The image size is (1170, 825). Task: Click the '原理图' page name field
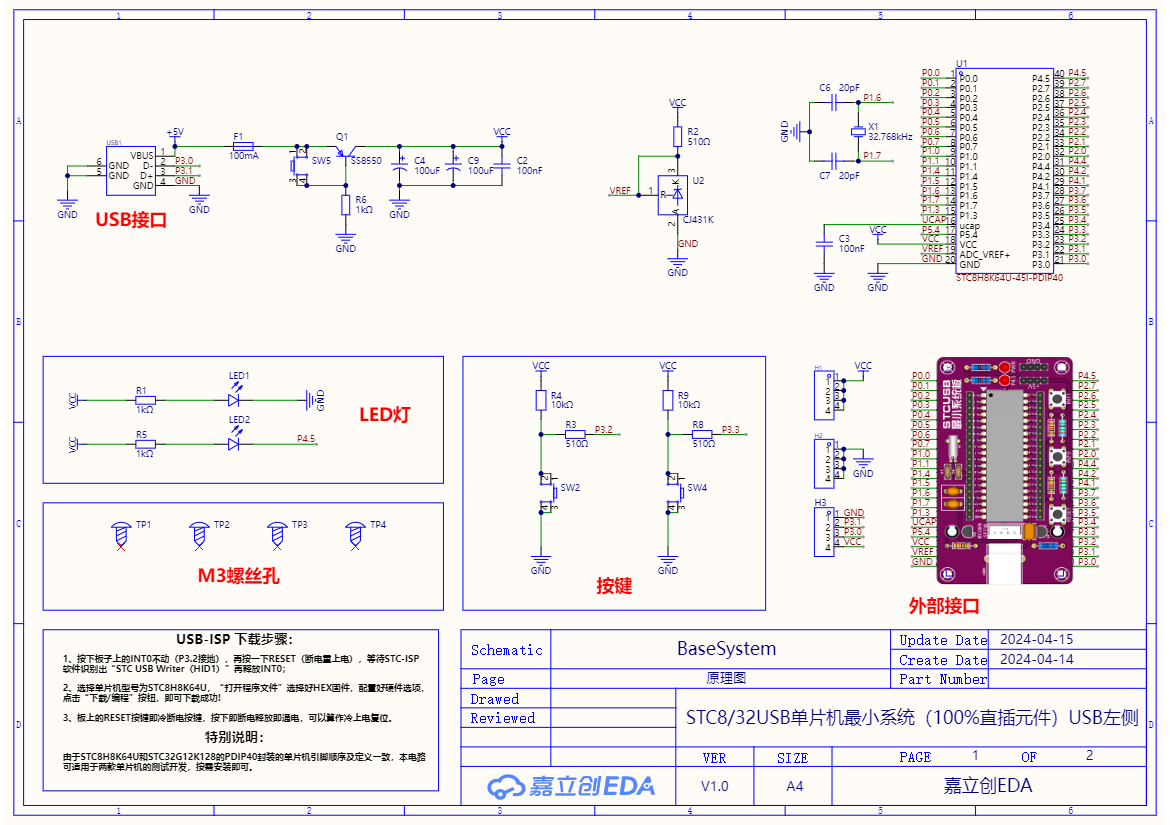[726, 678]
